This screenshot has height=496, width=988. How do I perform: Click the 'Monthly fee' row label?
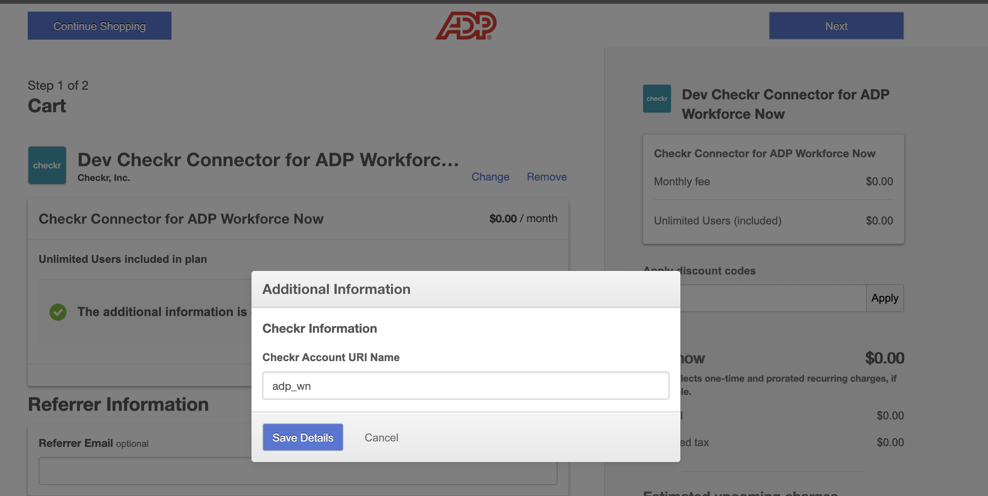pyautogui.click(x=682, y=182)
